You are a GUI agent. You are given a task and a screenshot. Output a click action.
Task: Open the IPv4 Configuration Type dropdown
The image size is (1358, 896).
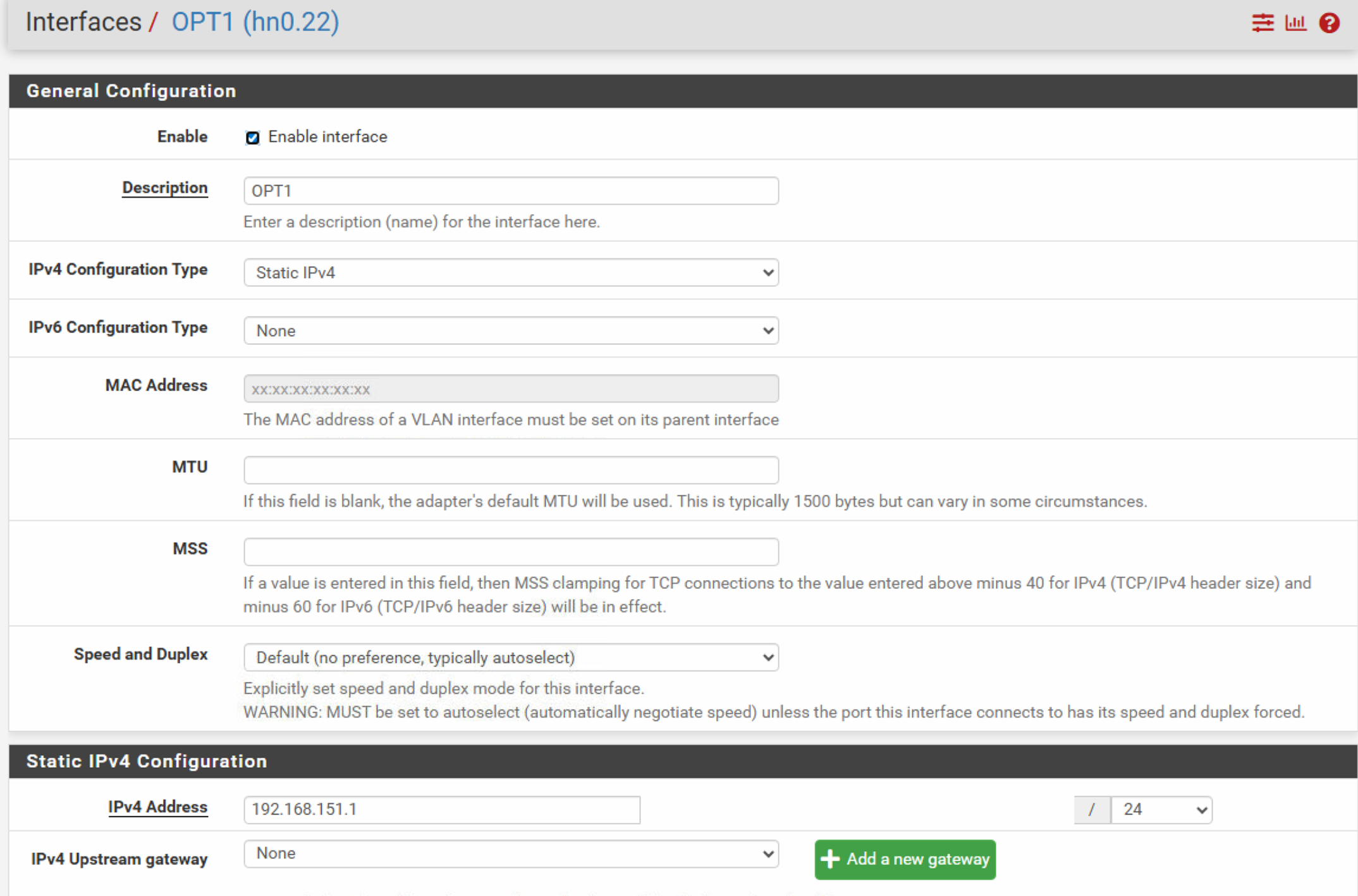pos(511,272)
